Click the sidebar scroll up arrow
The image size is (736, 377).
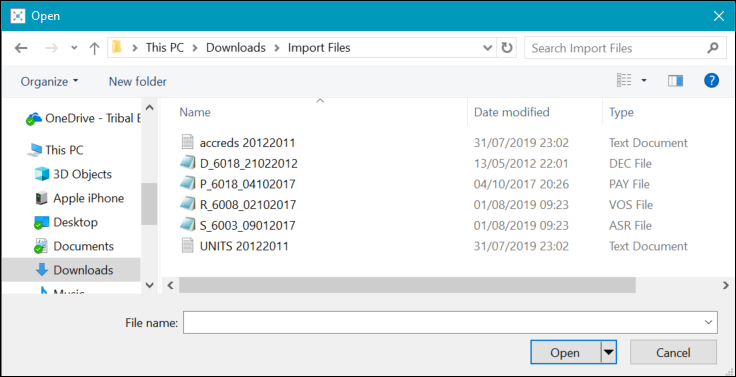[x=149, y=108]
